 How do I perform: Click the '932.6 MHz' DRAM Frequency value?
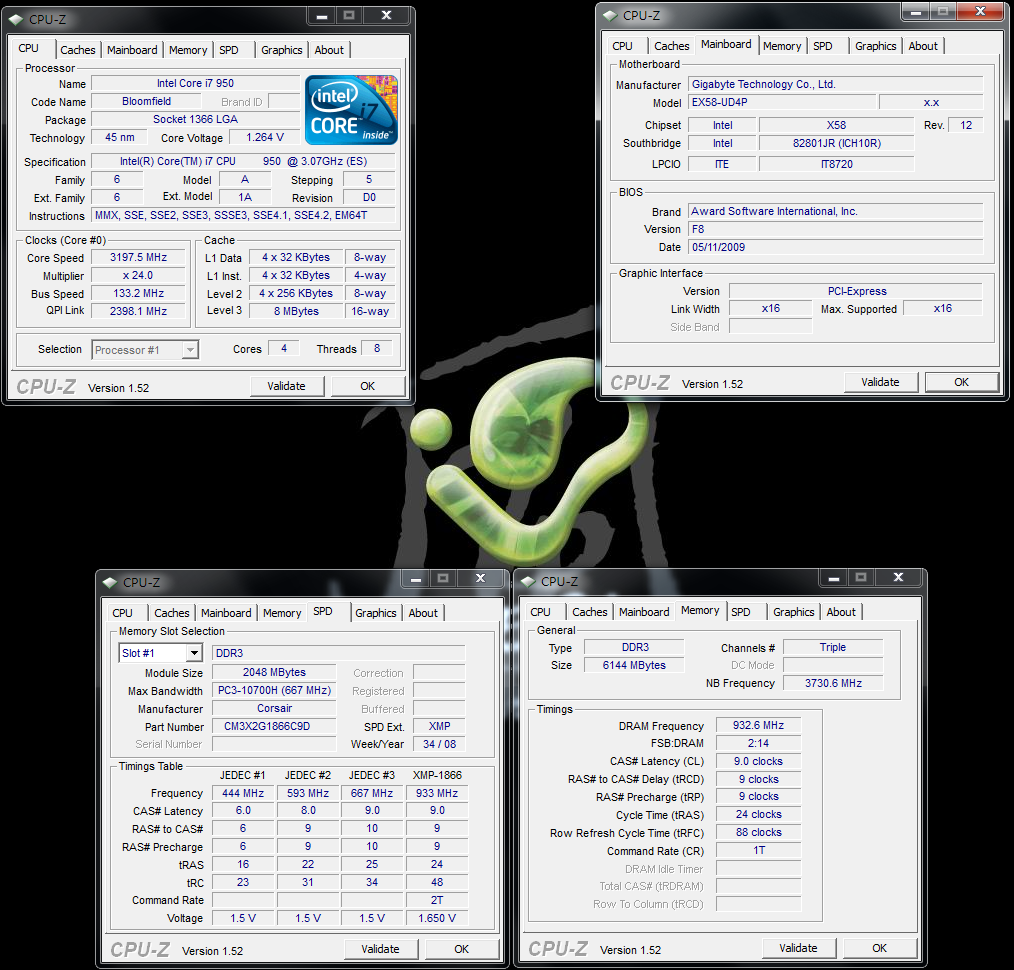click(759, 726)
